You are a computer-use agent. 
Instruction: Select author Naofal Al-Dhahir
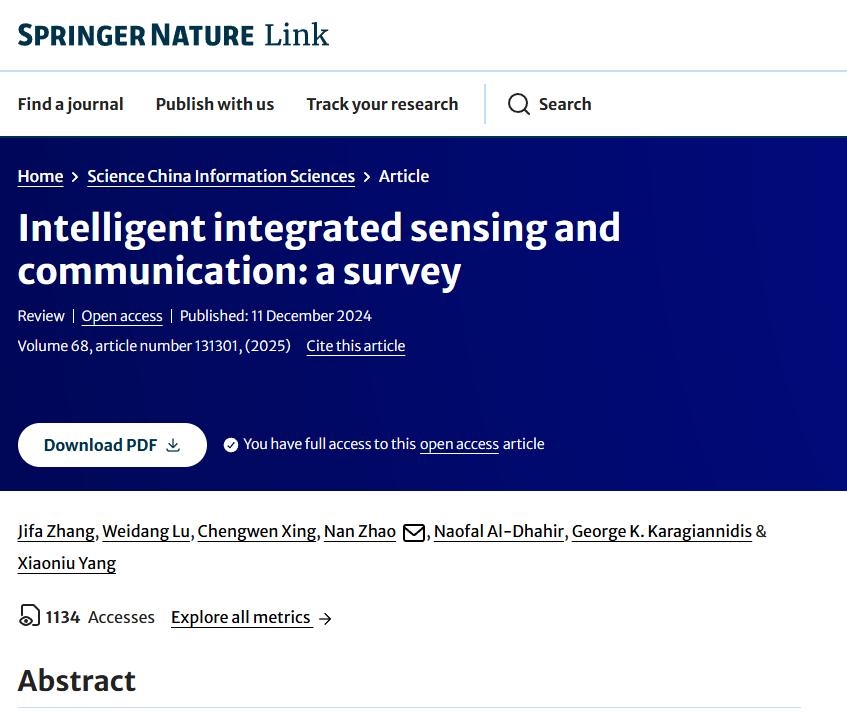pos(499,531)
